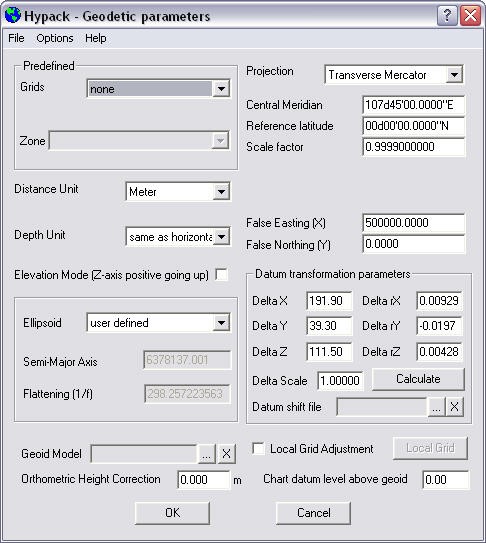Open the Options menu
Image resolution: width=486 pixels, height=543 pixels.
point(55,38)
